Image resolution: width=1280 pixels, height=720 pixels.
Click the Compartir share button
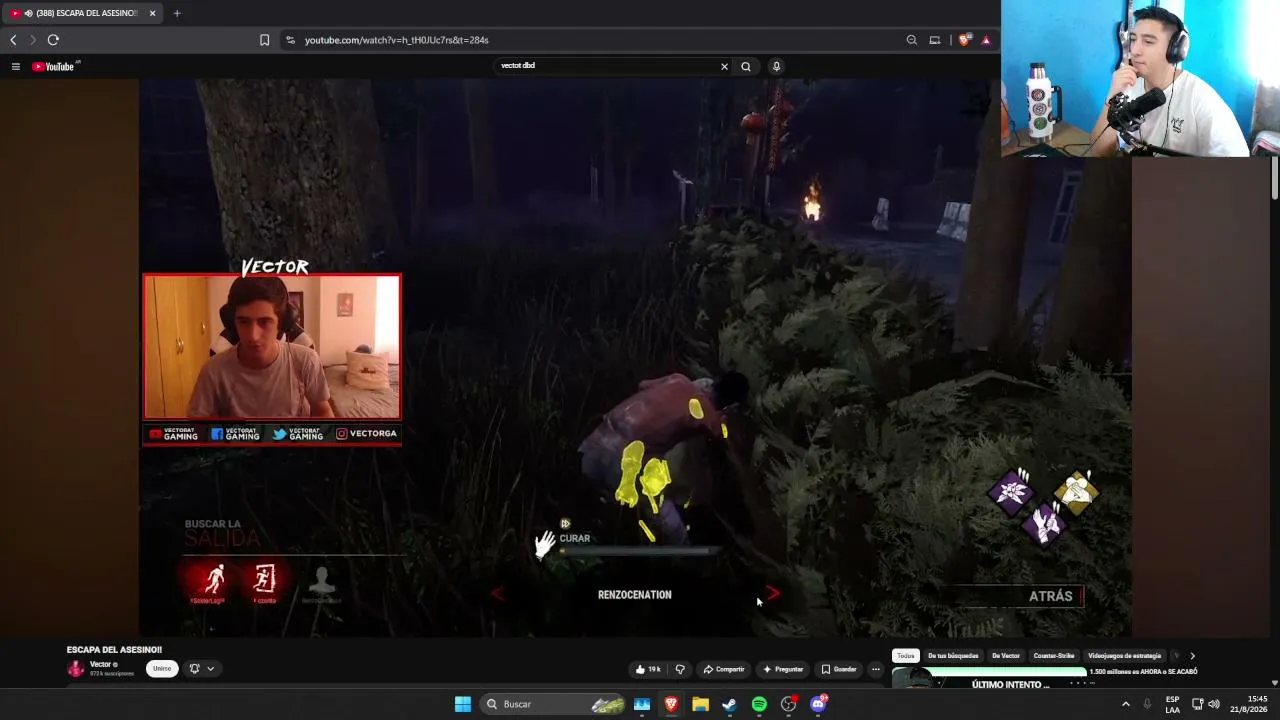(724, 669)
